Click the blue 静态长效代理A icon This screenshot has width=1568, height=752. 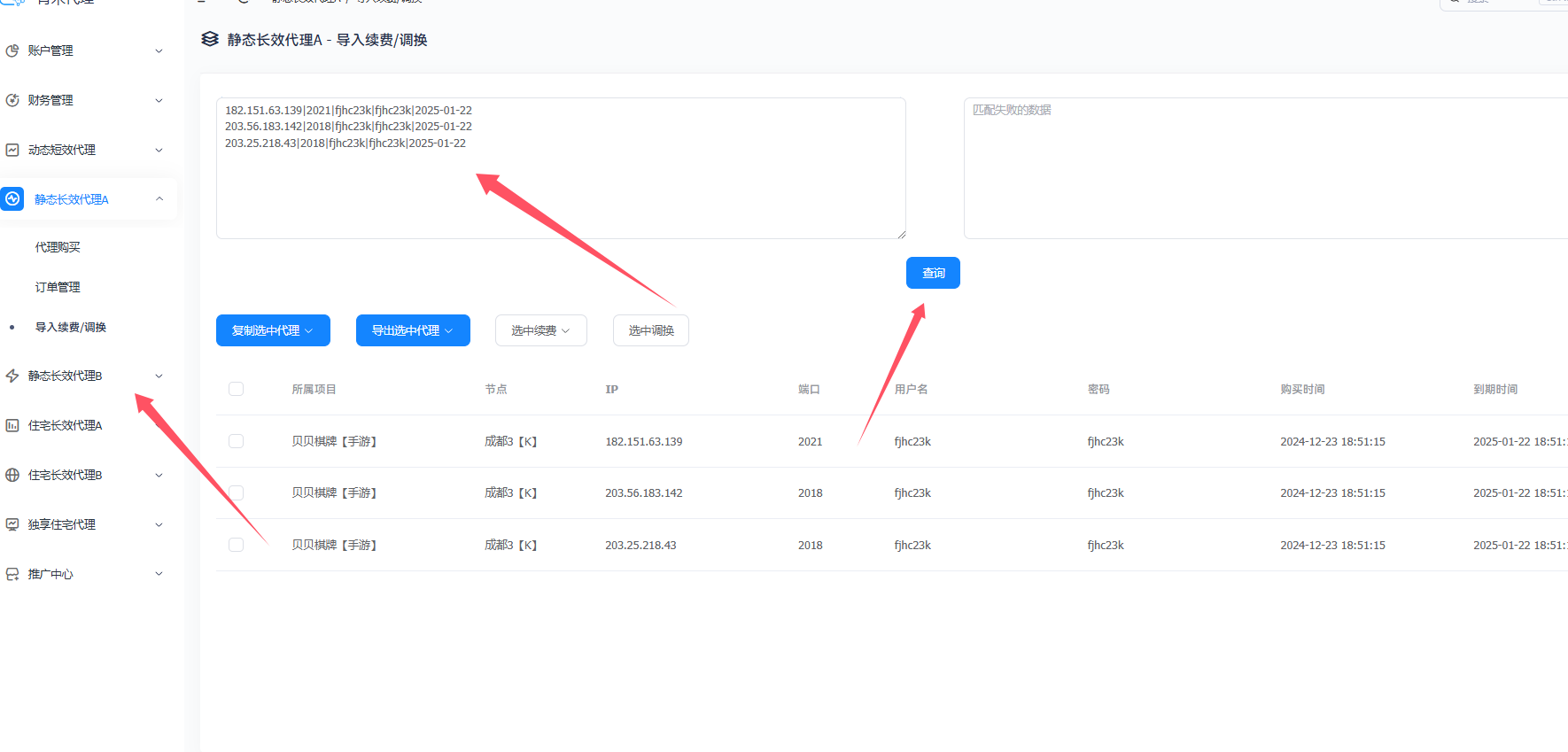click(x=12, y=199)
